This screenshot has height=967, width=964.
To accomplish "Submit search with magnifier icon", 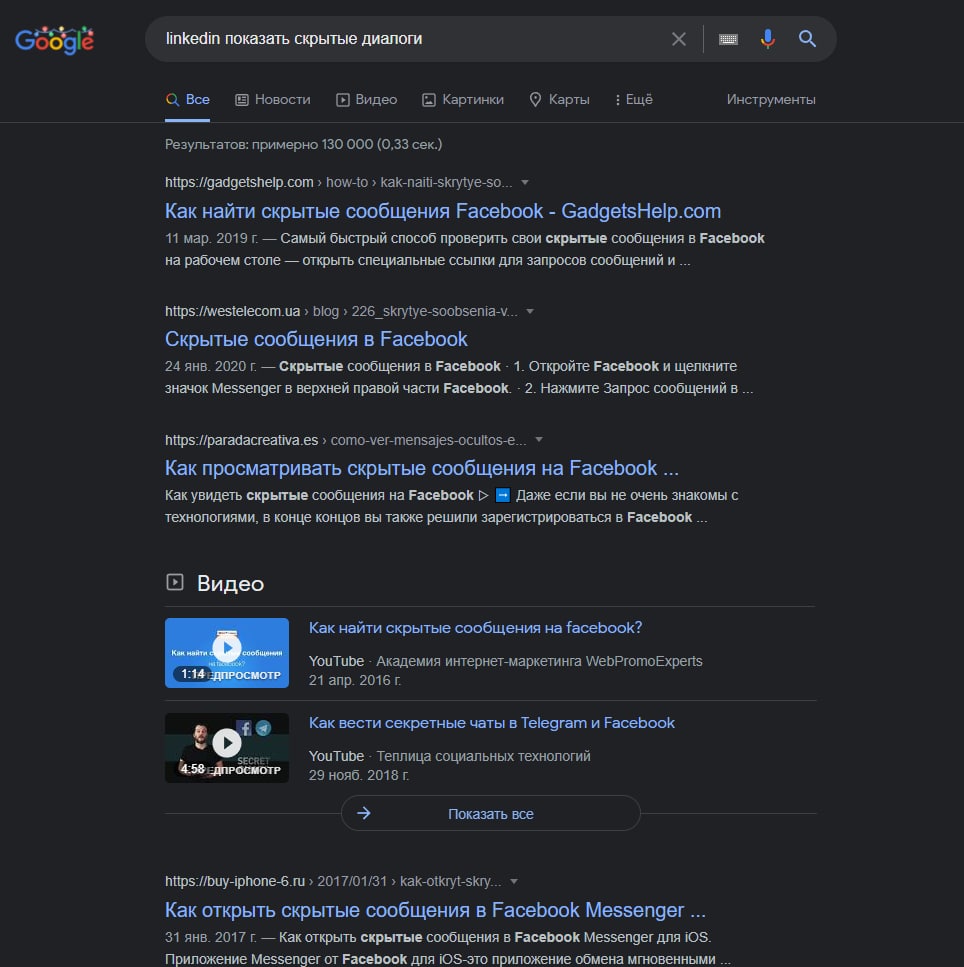I will pos(807,39).
